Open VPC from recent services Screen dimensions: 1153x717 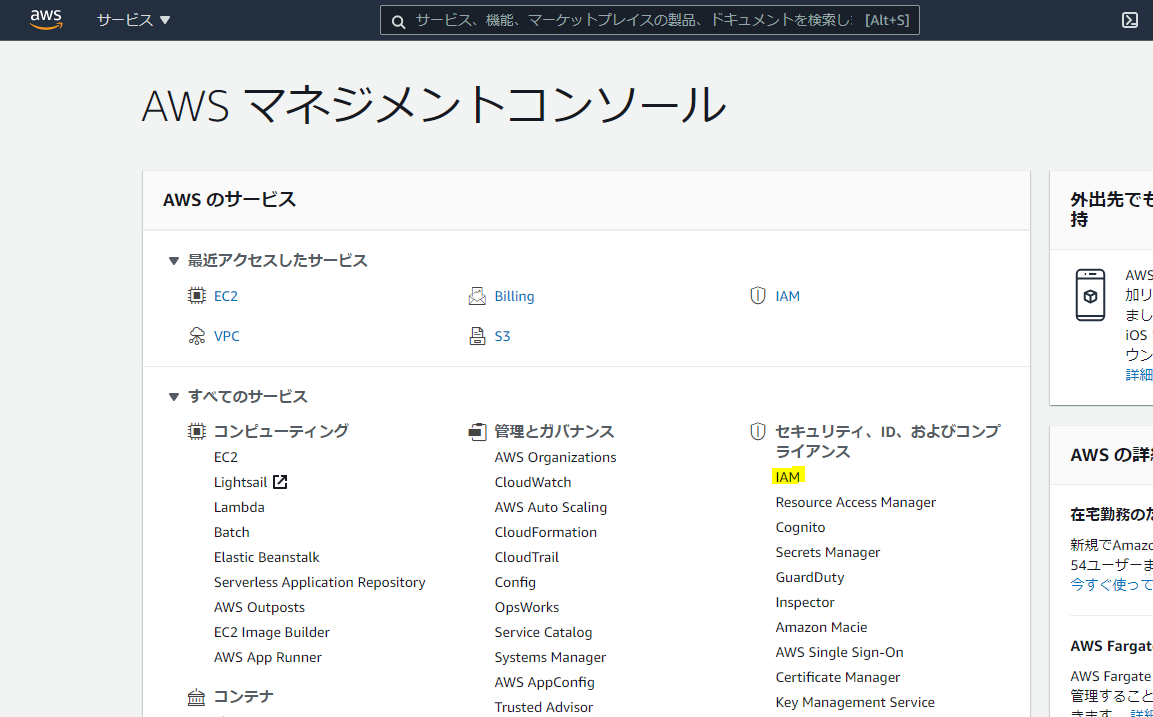(x=226, y=336)
